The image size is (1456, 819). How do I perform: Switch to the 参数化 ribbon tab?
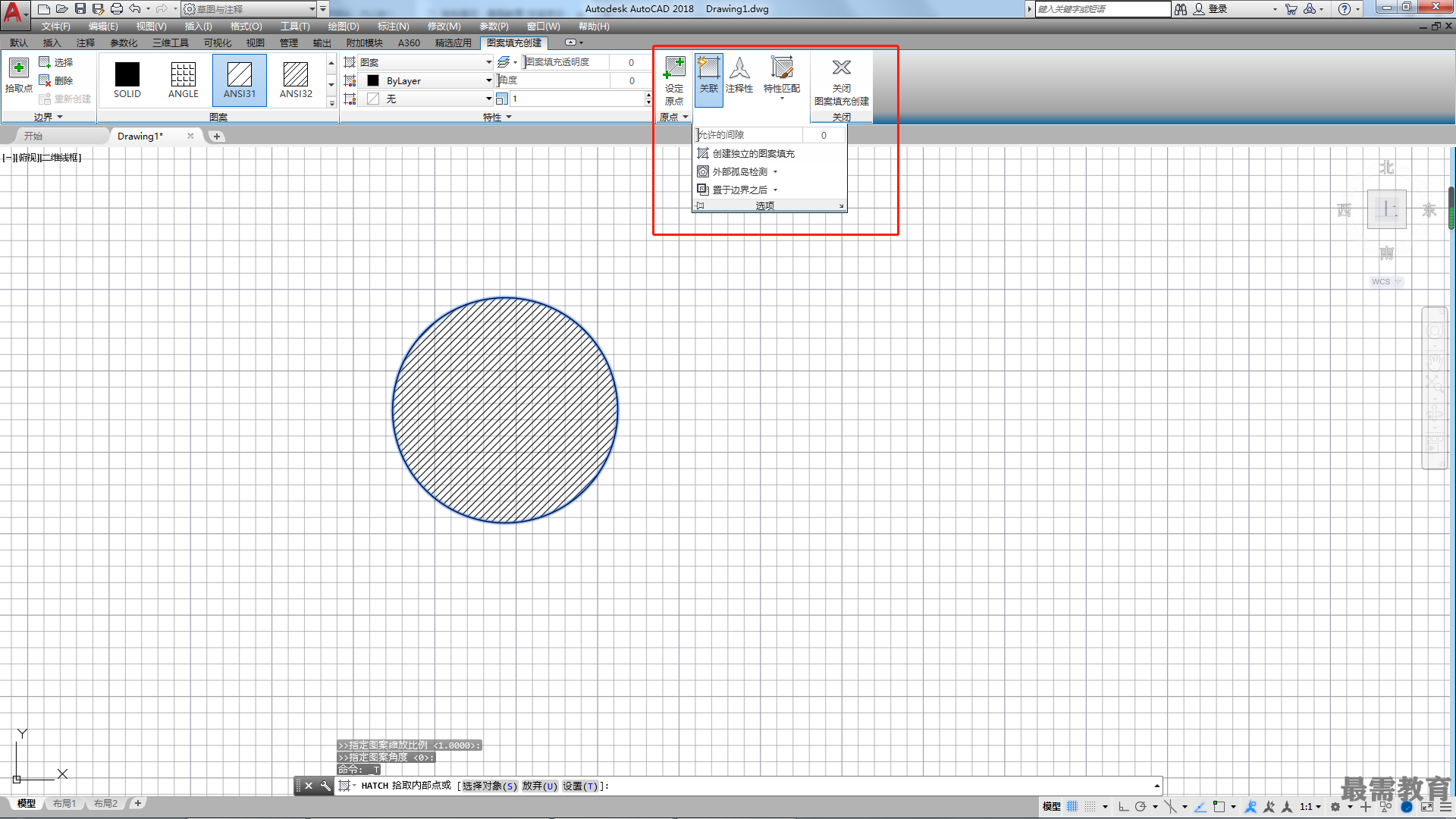point(124,43)
